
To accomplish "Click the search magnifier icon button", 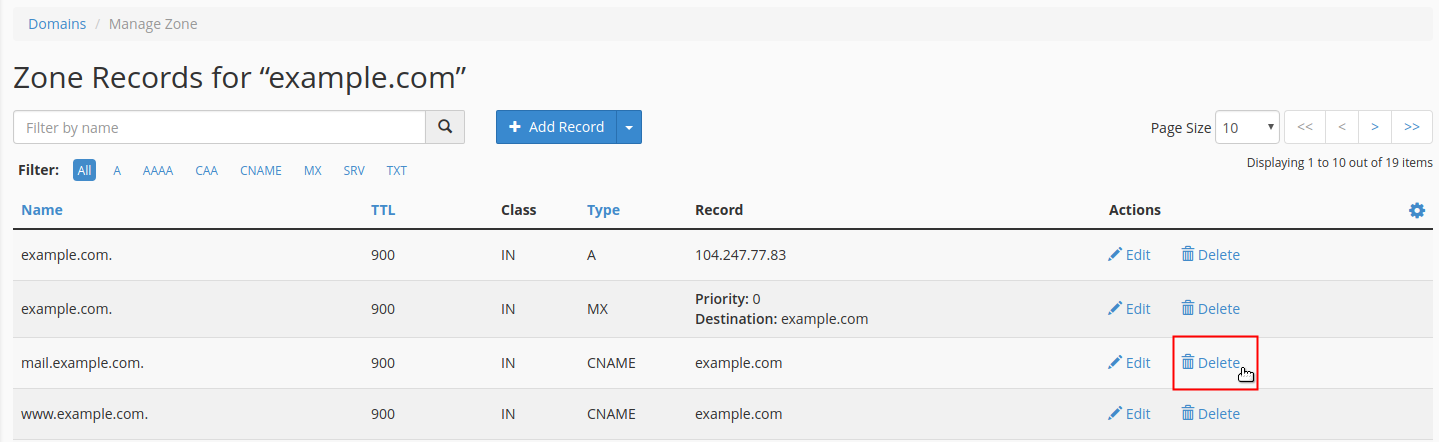I will 445,127.
